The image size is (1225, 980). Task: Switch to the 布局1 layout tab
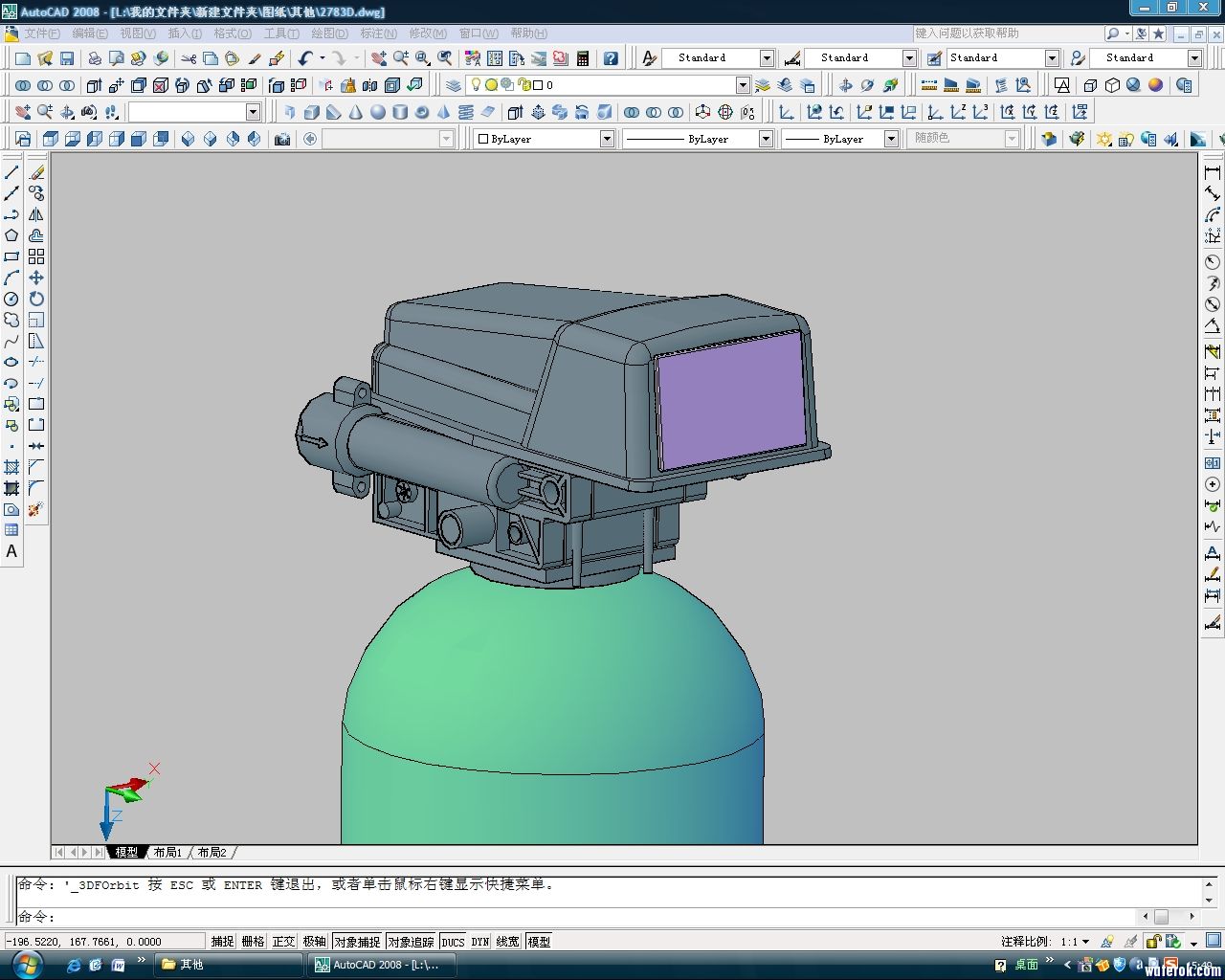click(x=167, y=852)
